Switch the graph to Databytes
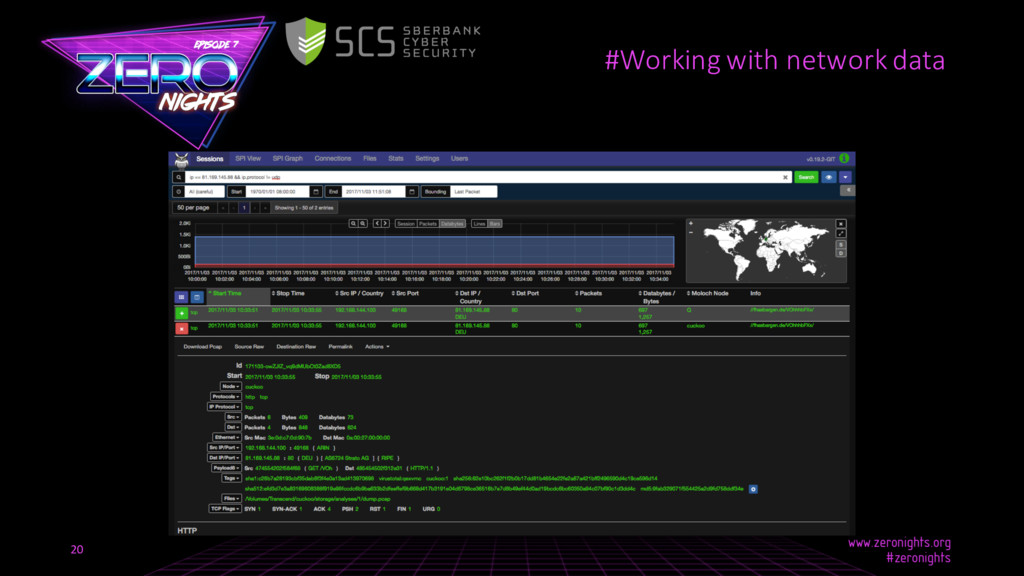The height and width of the screenshot is (576, 1024). pyautogui.click(x=452, y=223)
